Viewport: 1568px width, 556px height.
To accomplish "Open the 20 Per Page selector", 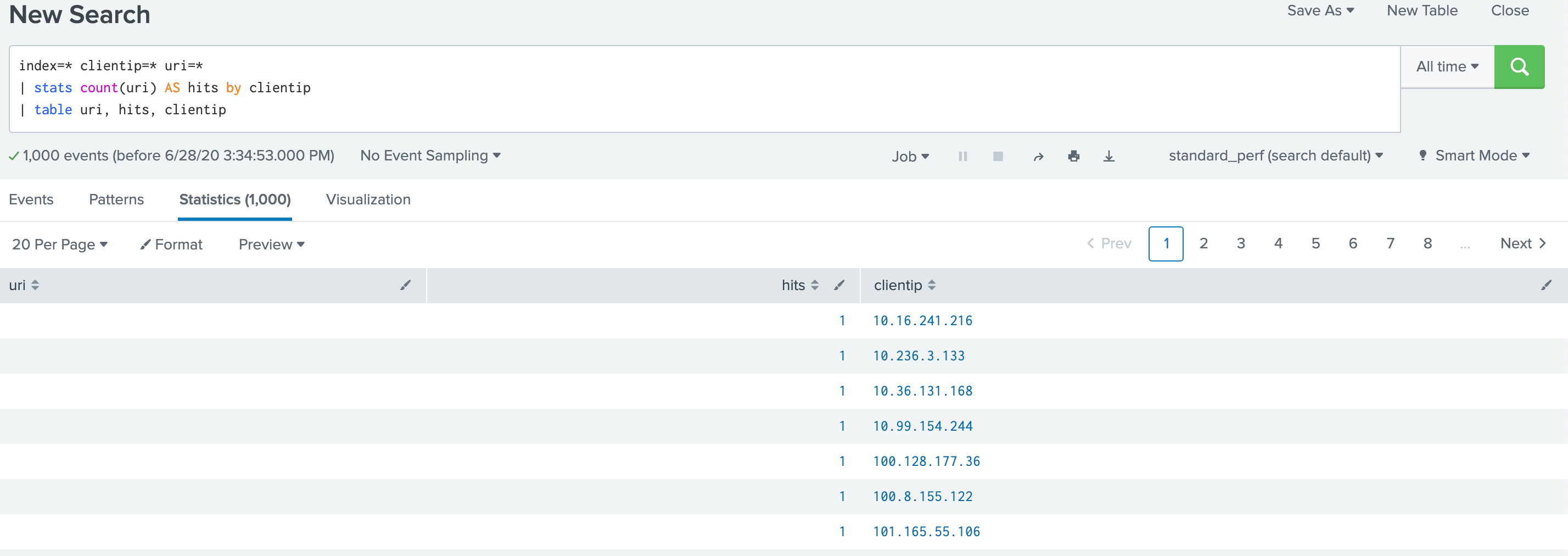I will (x=60, y=244).
